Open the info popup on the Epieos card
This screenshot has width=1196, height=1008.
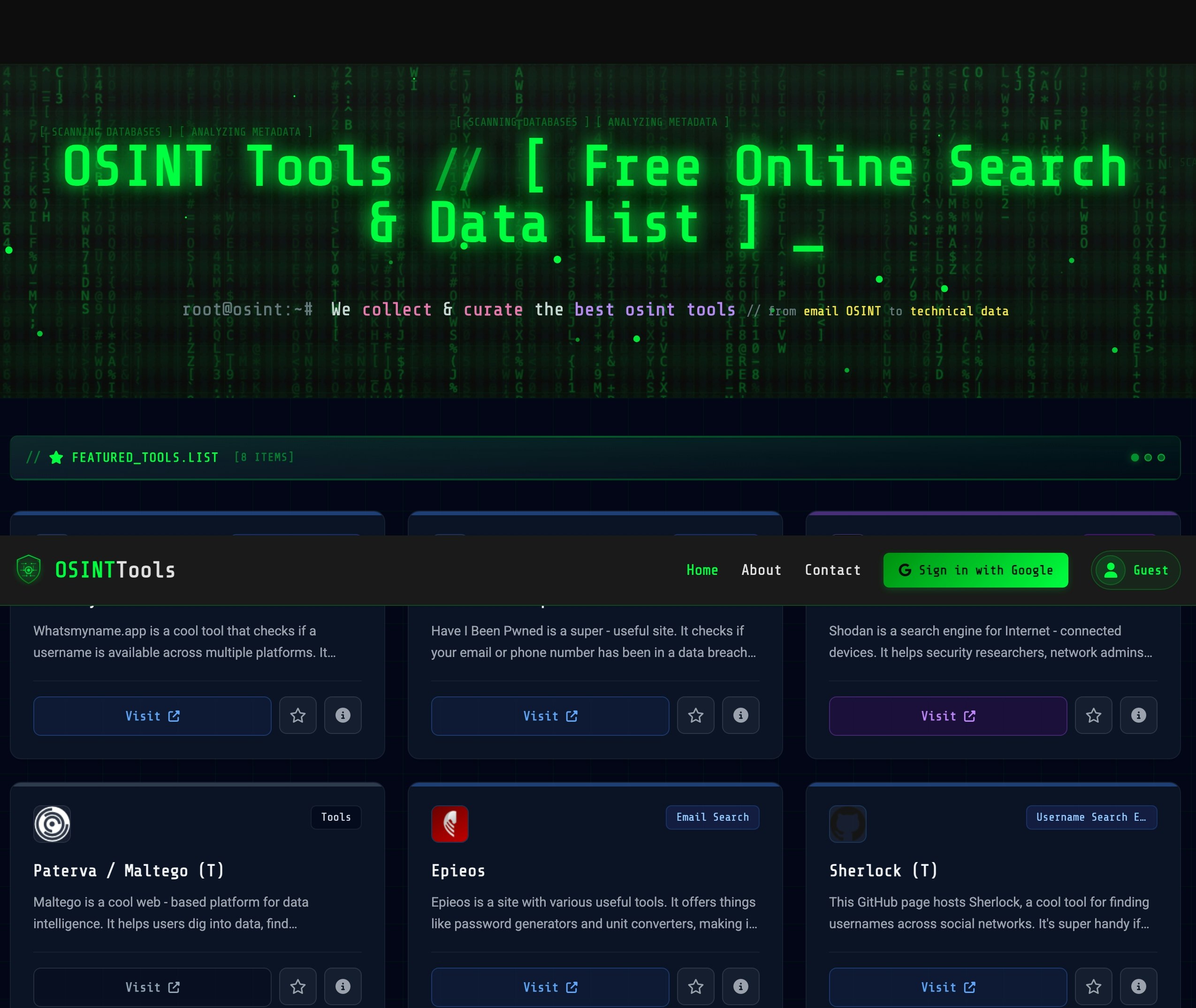pyautogui.click(x=740, y=987)
